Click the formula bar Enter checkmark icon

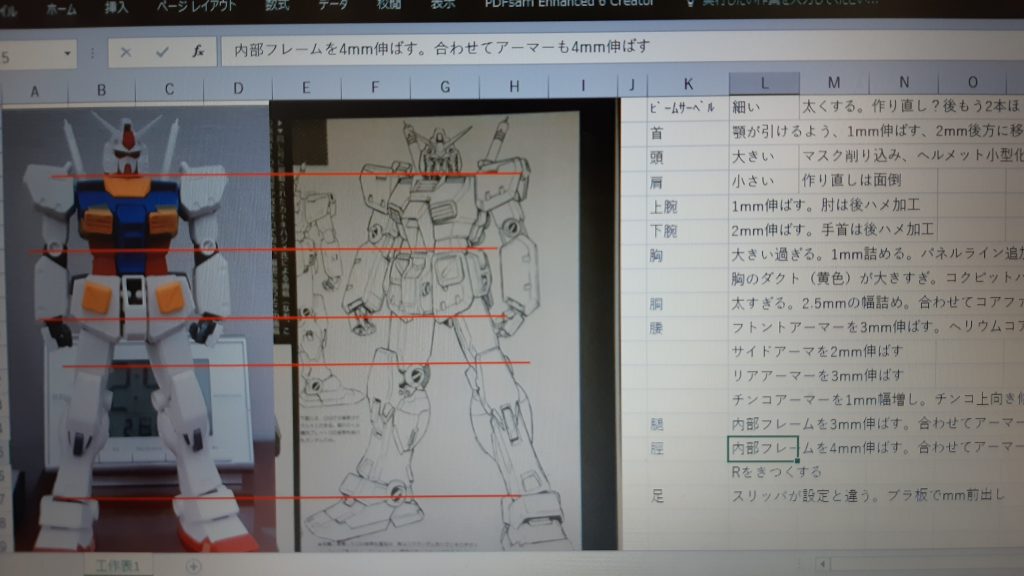pos(162,52)
